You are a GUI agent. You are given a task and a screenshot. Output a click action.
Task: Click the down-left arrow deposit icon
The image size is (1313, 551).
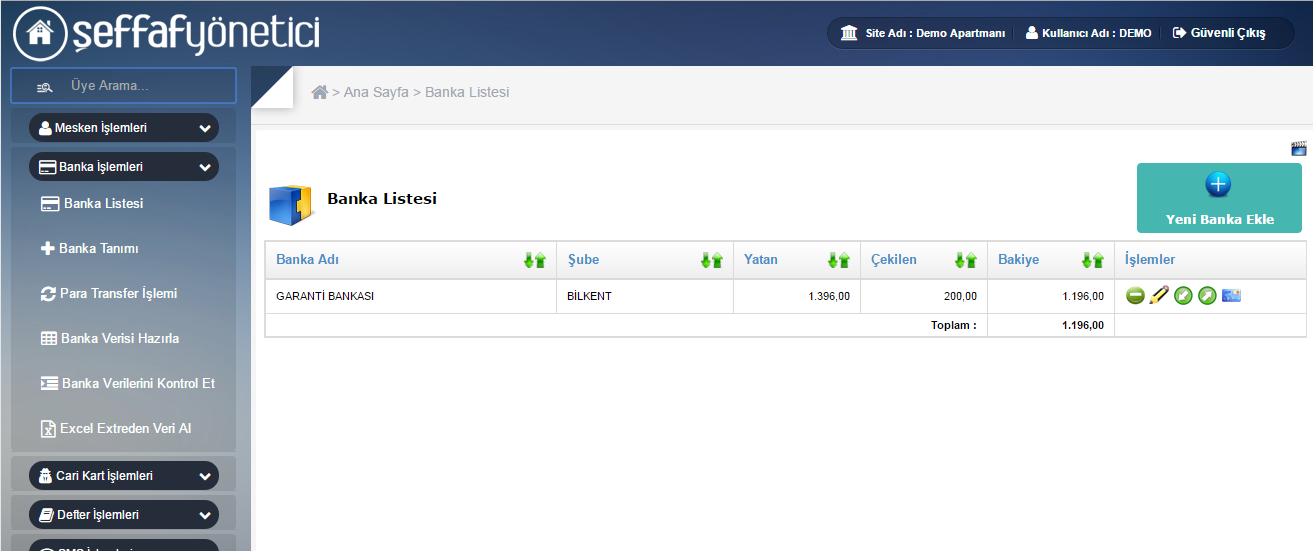pyautogui.click(x=1183, y=296)
